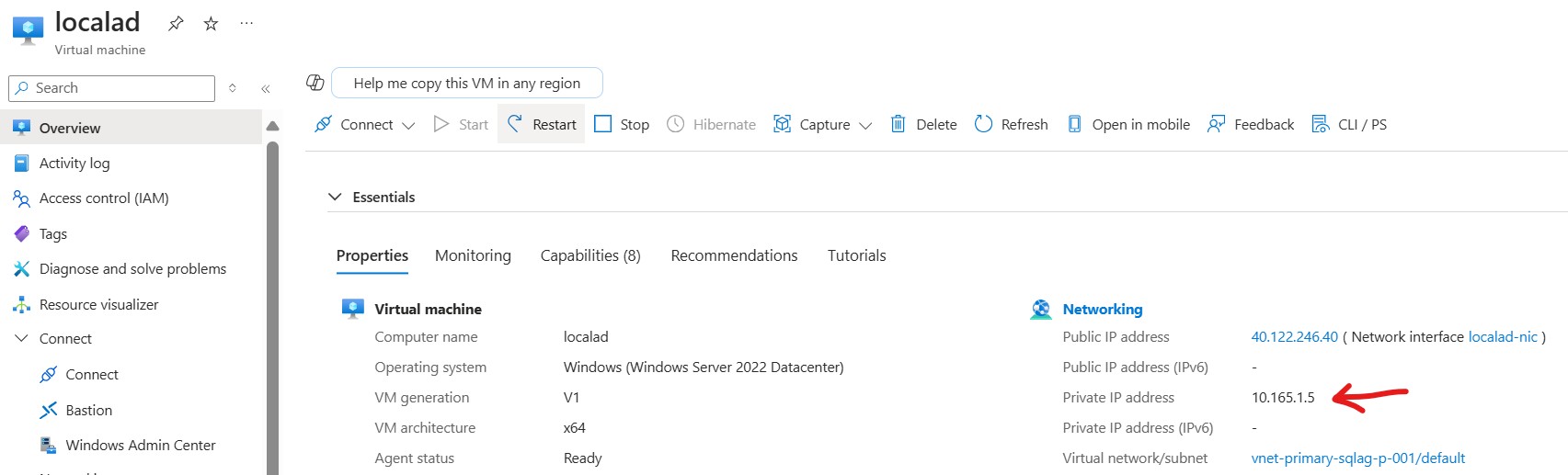Click public IP address 40.122.246.40
The image size is (1568, 475).
point(1294,337)
